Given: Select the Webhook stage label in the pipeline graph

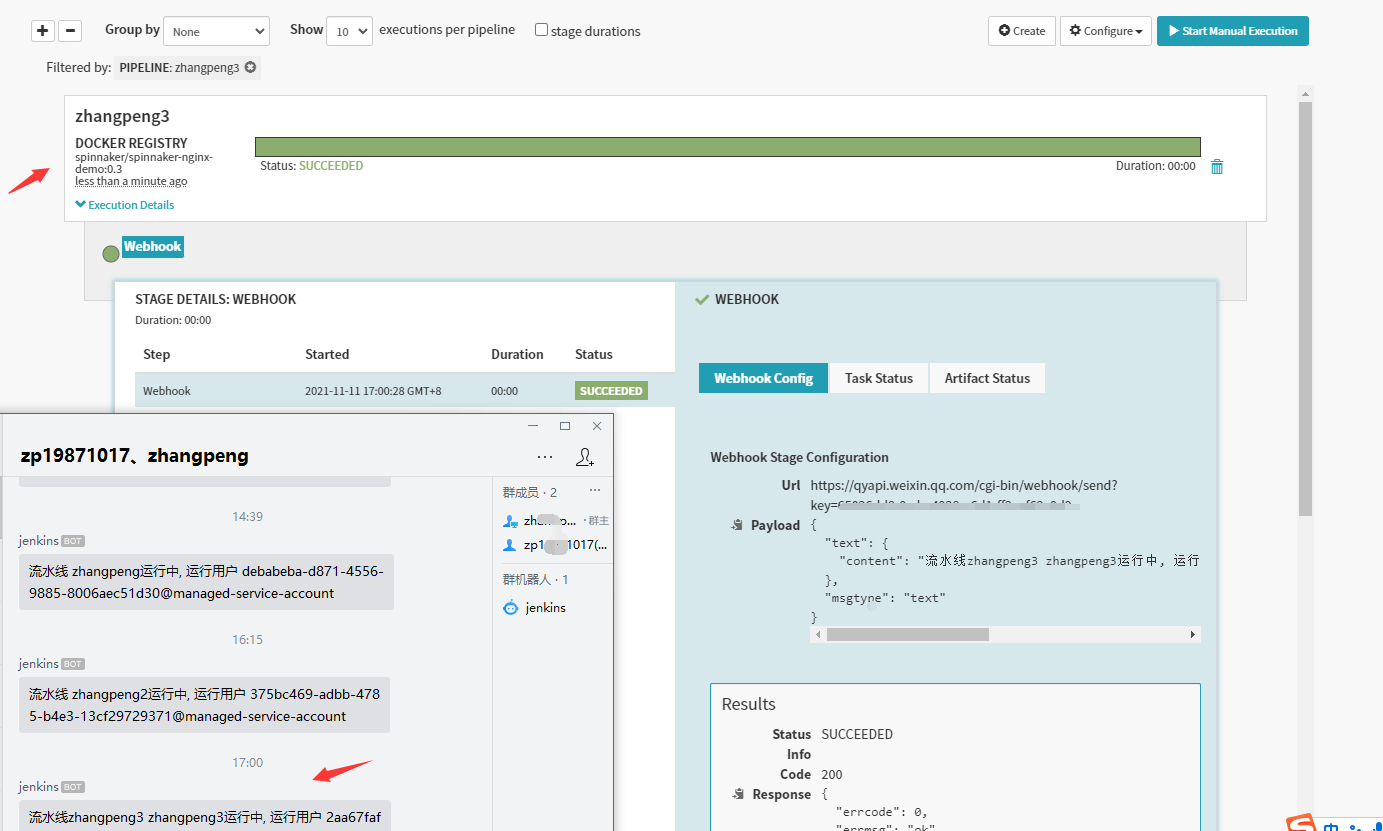Looking at the screenshot, I should [153, 247].
